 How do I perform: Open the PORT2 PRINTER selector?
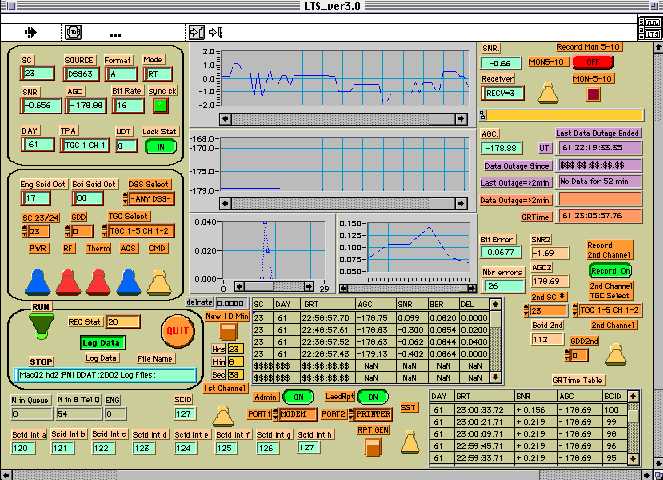[x=371, y=413]
